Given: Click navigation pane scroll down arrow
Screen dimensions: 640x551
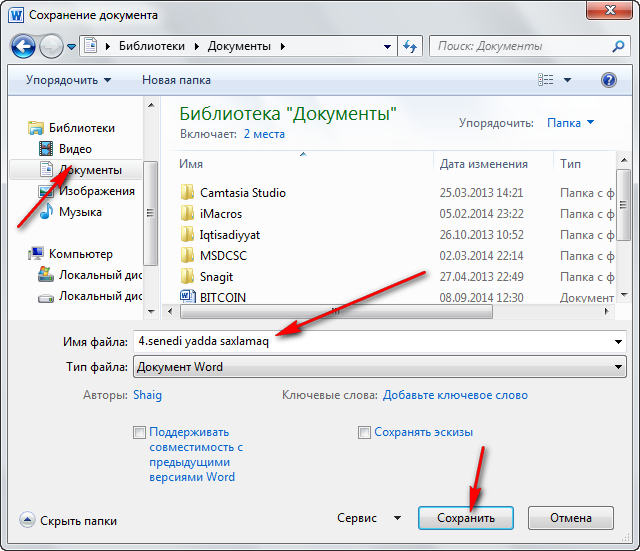Looking at the screenshot, I should tap(151, 312).
